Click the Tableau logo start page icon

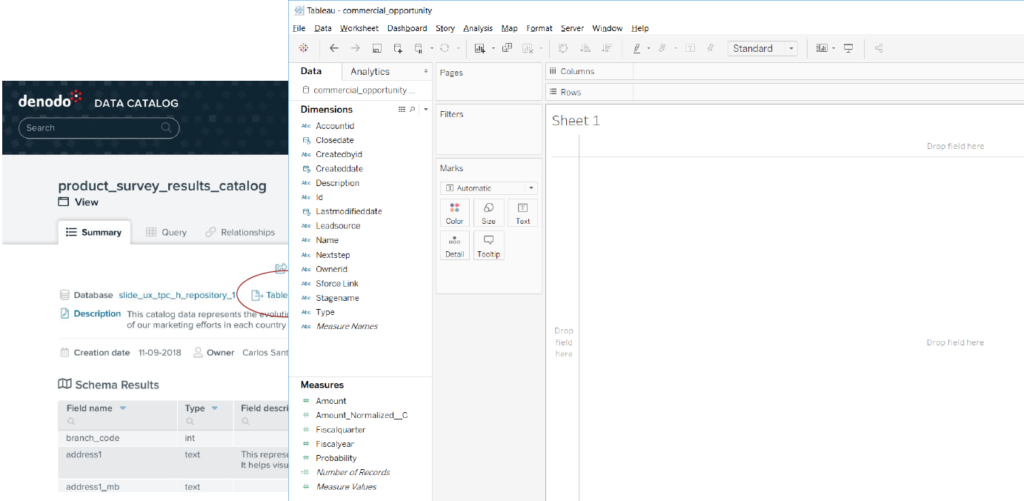[x=303, y=48]
